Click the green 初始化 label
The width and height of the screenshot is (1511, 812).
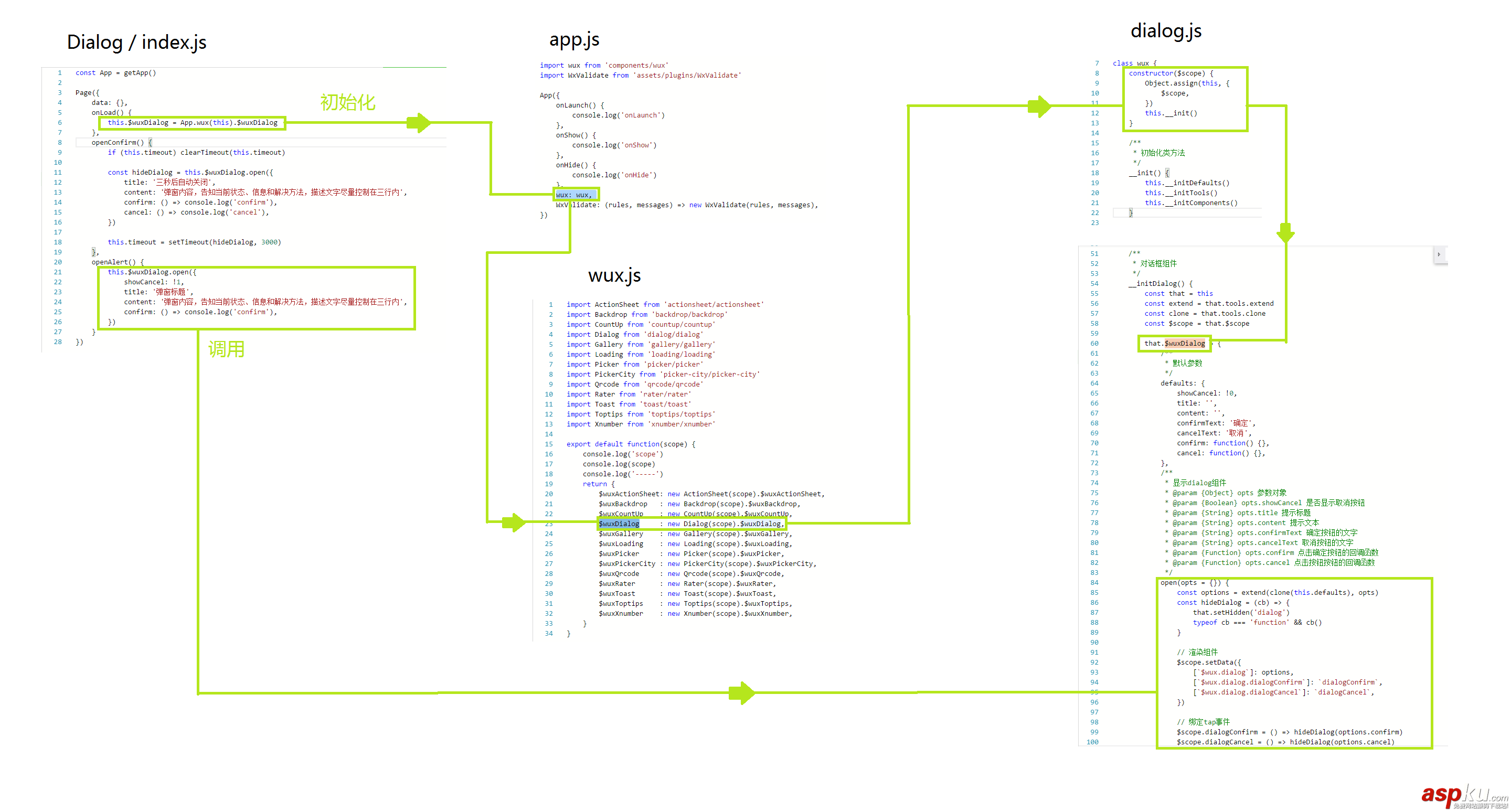(x=347, y=103)
